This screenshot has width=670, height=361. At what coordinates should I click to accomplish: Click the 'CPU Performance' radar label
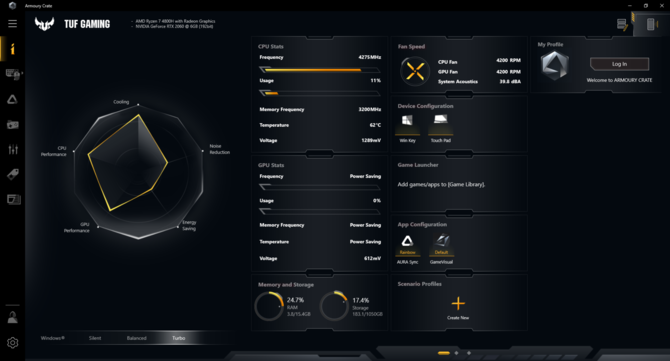tap(54, 151)
